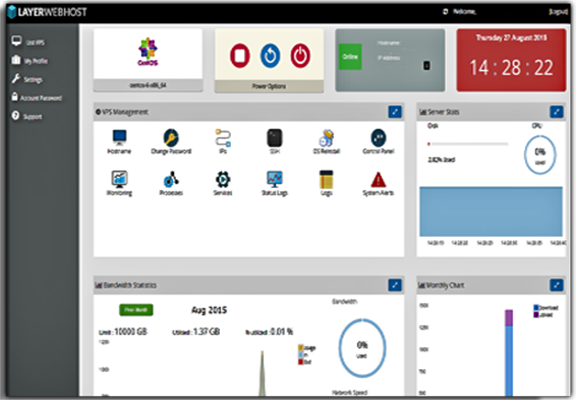Open the OS Reinstall icon
578x400 pixels.
[x=326, y=138]
